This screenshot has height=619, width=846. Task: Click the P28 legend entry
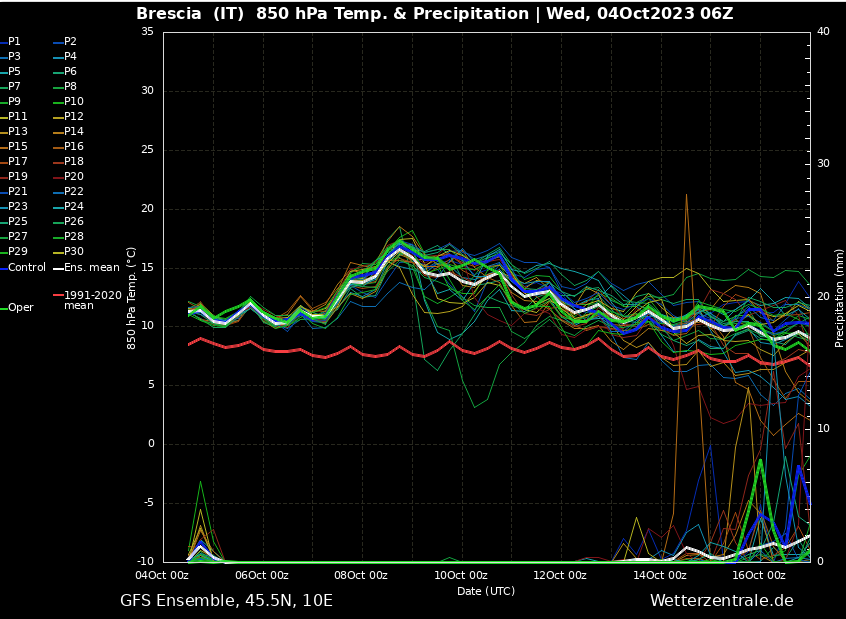click(69, 236)
